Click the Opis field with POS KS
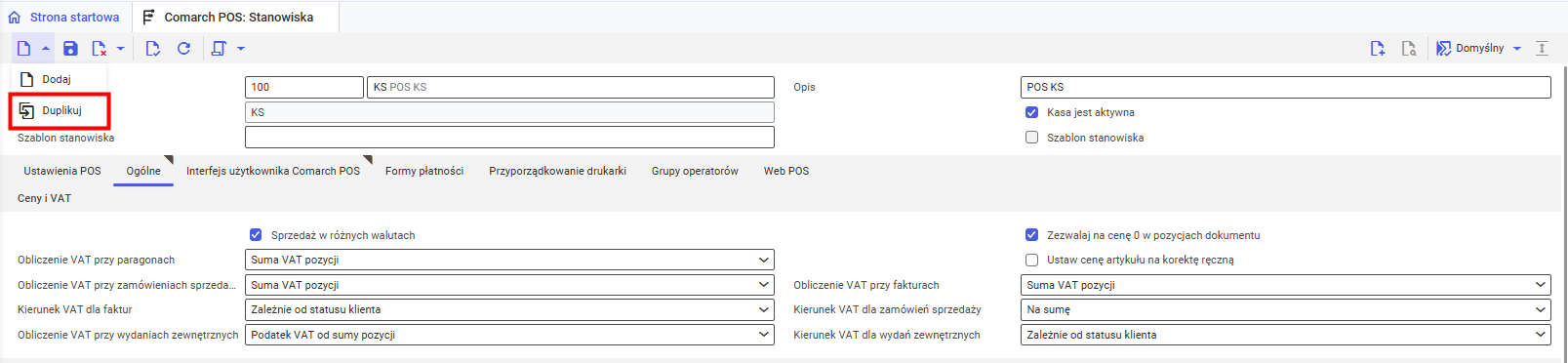Screen dimensions: 1568x363 pos(1286,87)
